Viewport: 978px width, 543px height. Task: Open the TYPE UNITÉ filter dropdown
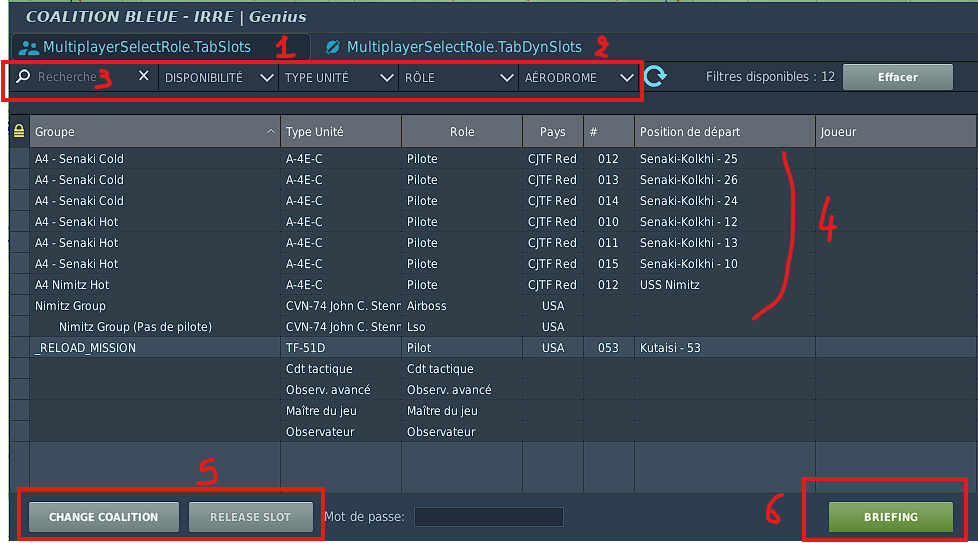pos(339,77)
